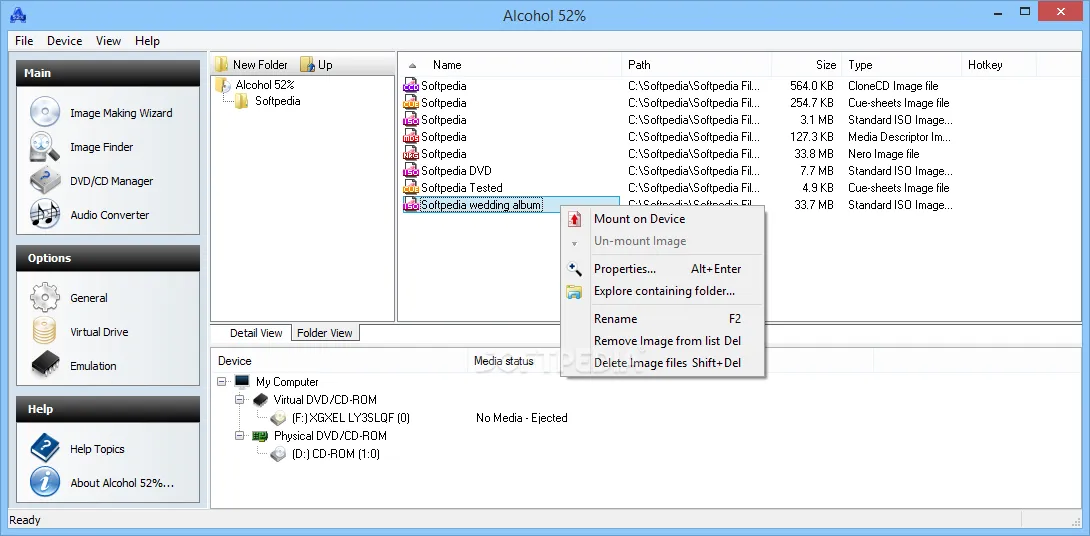This screenshot has width=1090, height=536.
Task: Click the CUE icon next to Softpedia Tested
Action: (411, 188)
